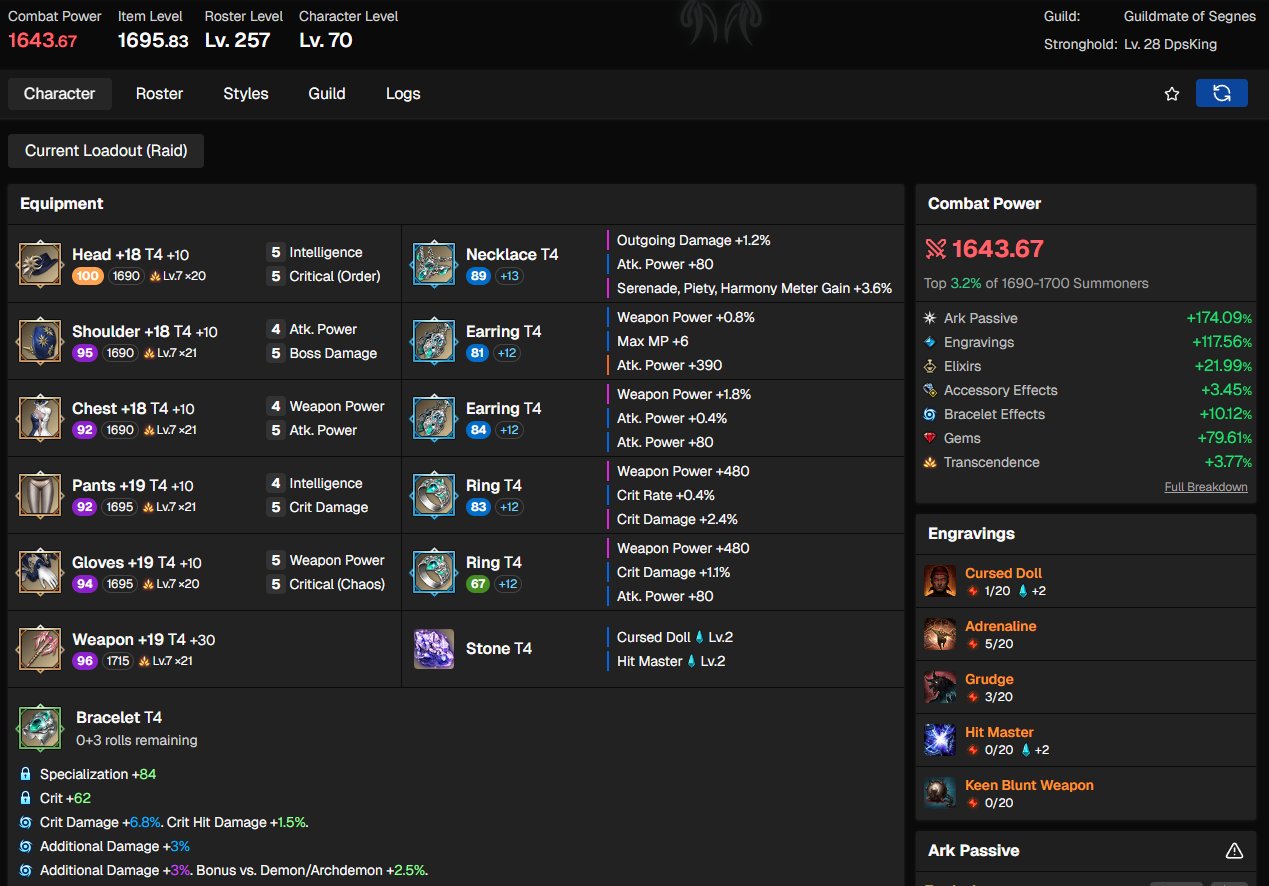Screen dimensions: 1269x886
Task: Click the Ark Passive warning triangle icon
Action: (1234, 851)
